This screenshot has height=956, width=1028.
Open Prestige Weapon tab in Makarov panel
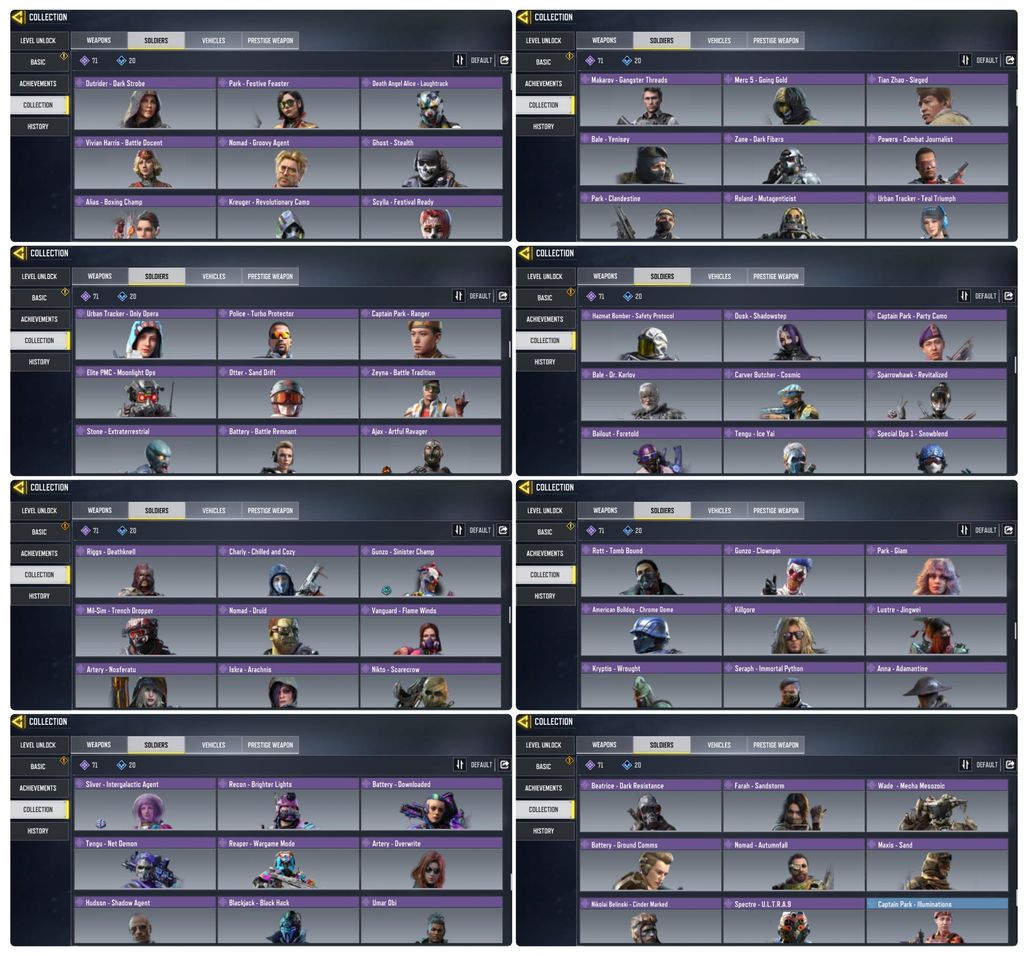coord(776,41)
